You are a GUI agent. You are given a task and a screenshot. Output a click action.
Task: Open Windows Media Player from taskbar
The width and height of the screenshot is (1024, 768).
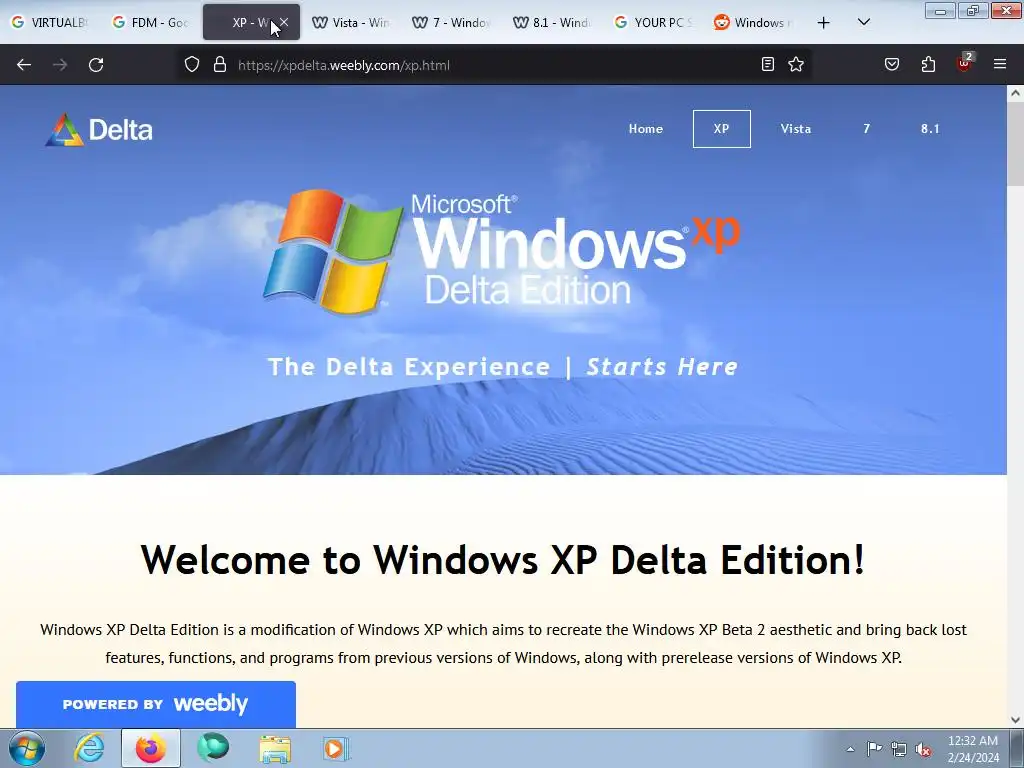click(x=336, y=748)
